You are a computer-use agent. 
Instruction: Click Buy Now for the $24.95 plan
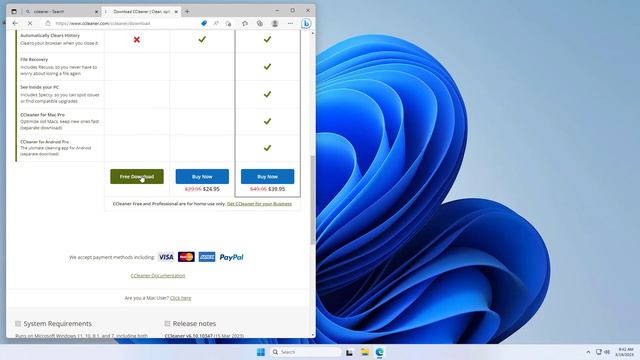[202, 176]
